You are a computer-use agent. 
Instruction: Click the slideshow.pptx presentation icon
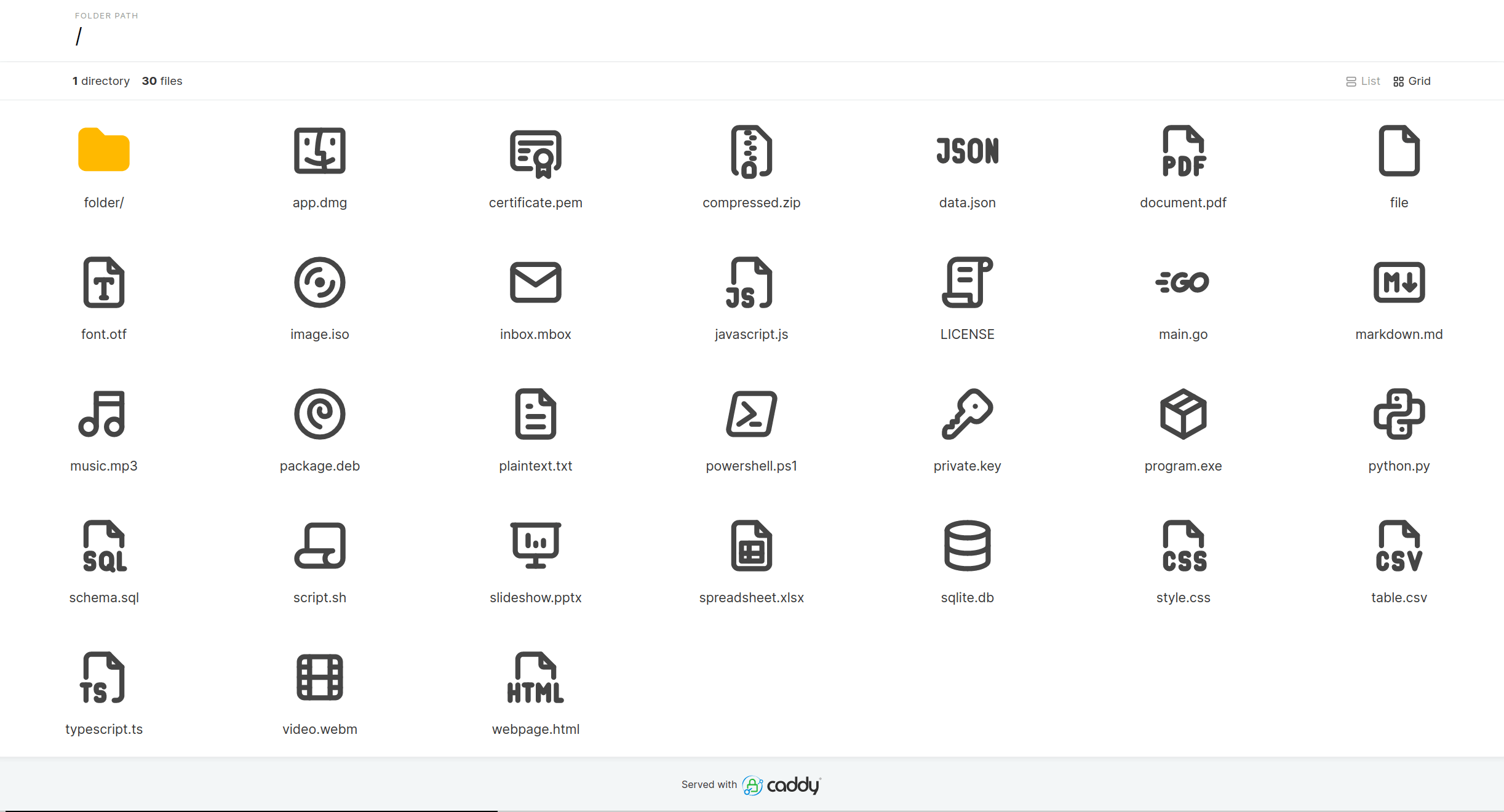(535, 545)
